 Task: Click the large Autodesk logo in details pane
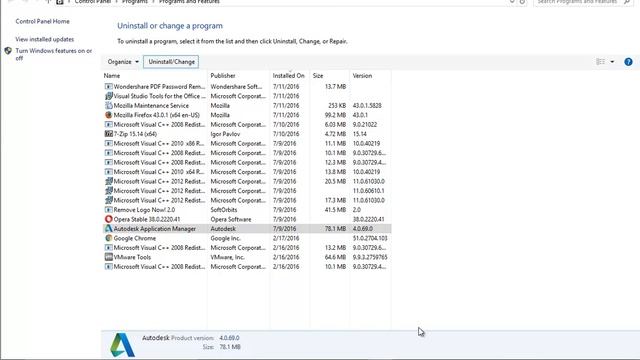(x=122, y=345)
